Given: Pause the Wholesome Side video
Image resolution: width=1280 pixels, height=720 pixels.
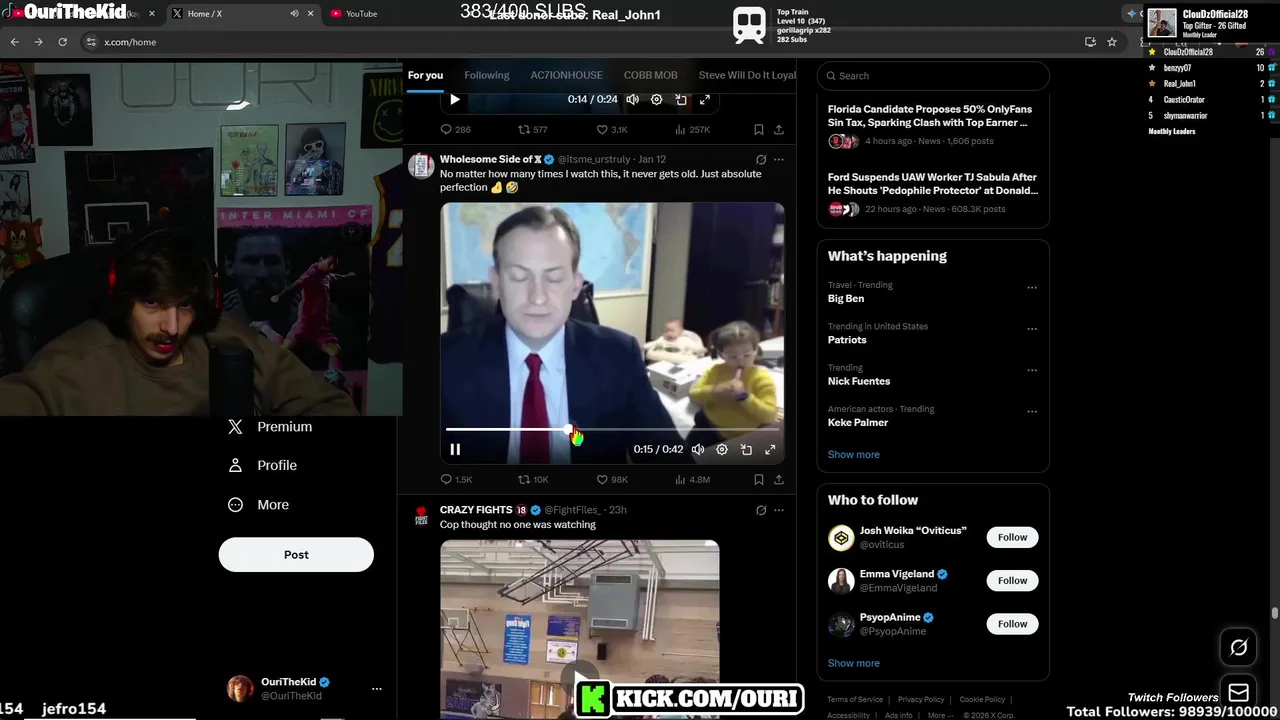Looking at the screenshot, I should coord(455,450).
